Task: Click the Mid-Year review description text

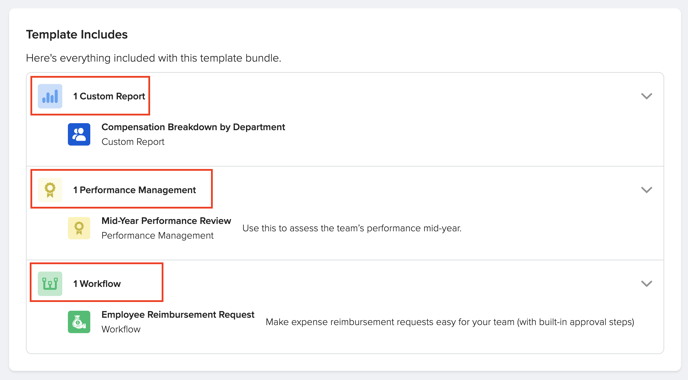Action: point(352,228)
